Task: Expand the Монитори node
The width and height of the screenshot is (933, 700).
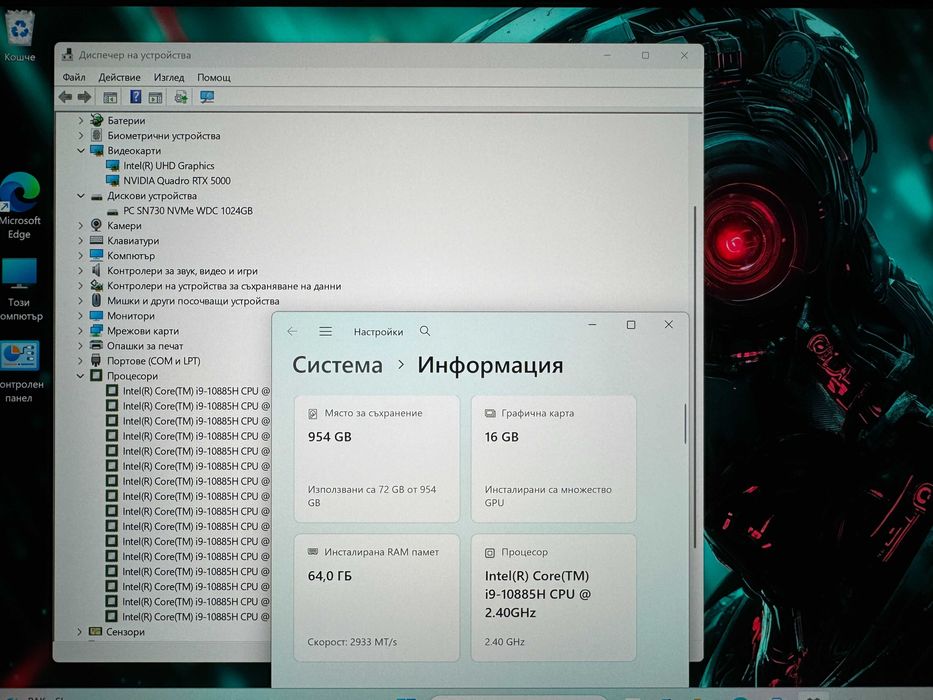Action: 81,315
